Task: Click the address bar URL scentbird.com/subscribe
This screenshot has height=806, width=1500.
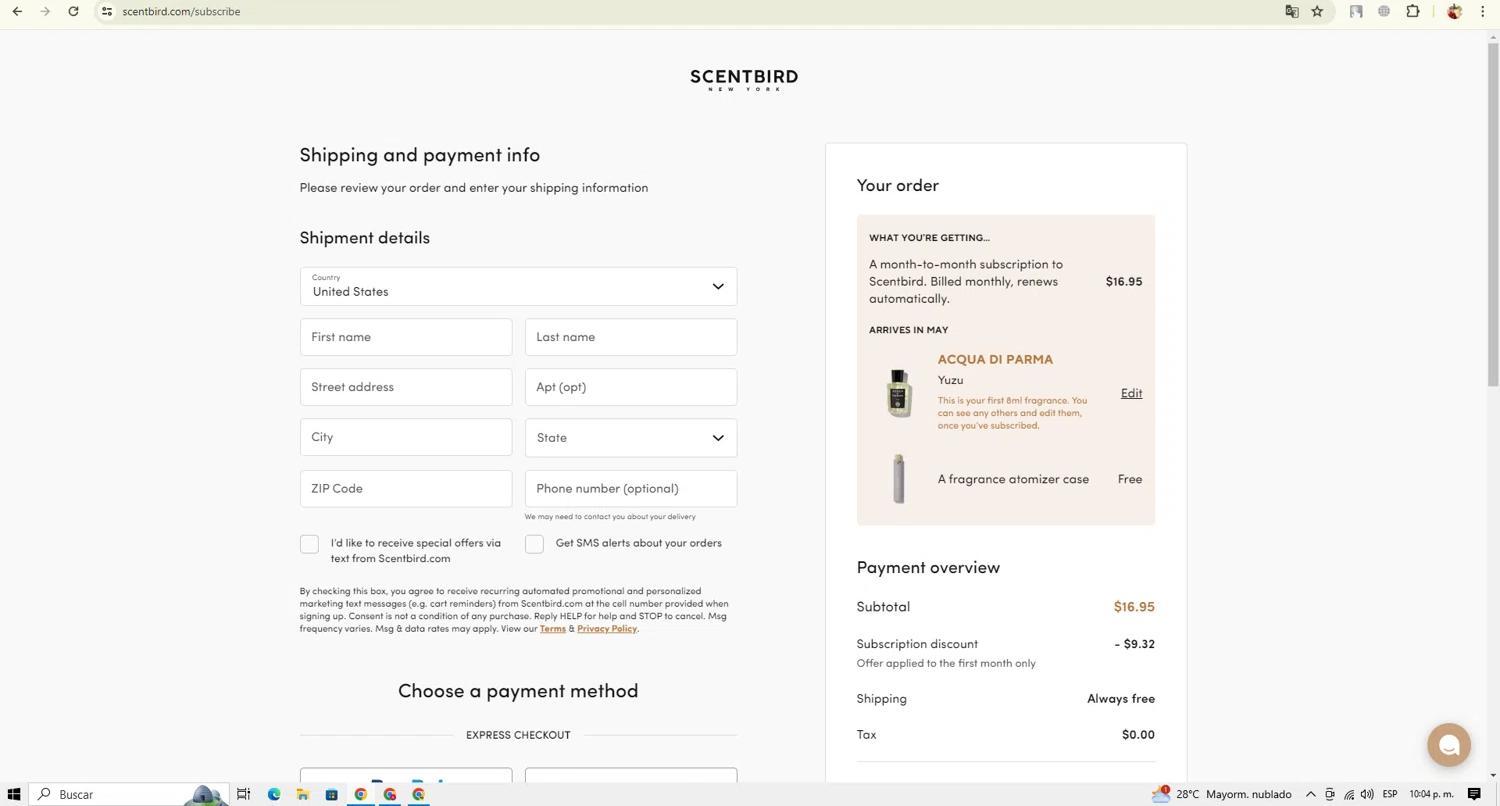Action: [181, 11]
